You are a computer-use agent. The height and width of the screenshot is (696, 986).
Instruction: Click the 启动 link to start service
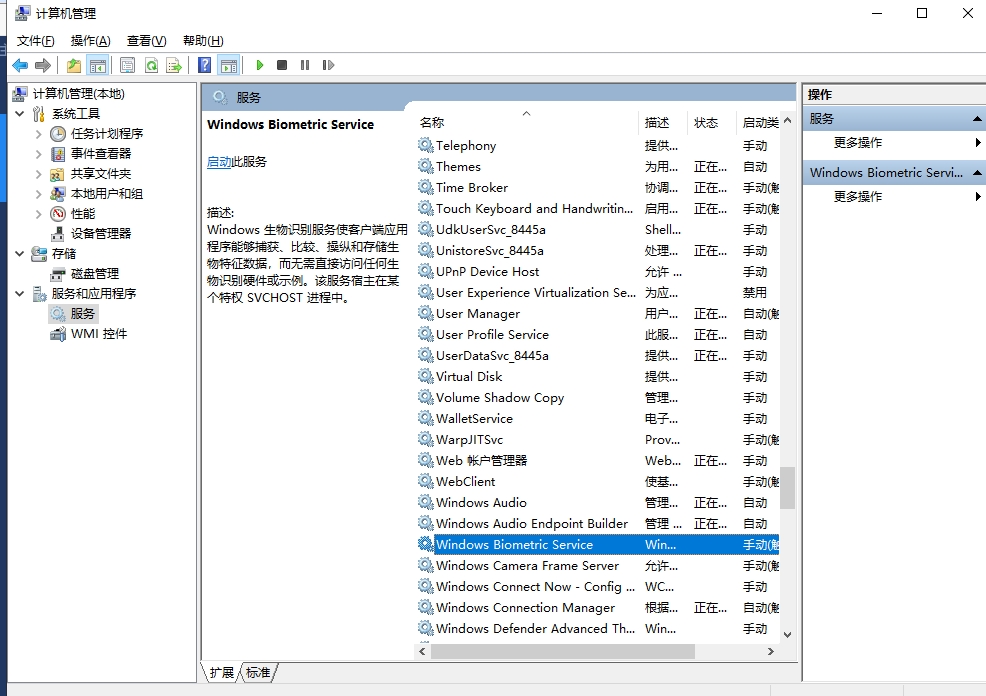click(x=219, y=162)
